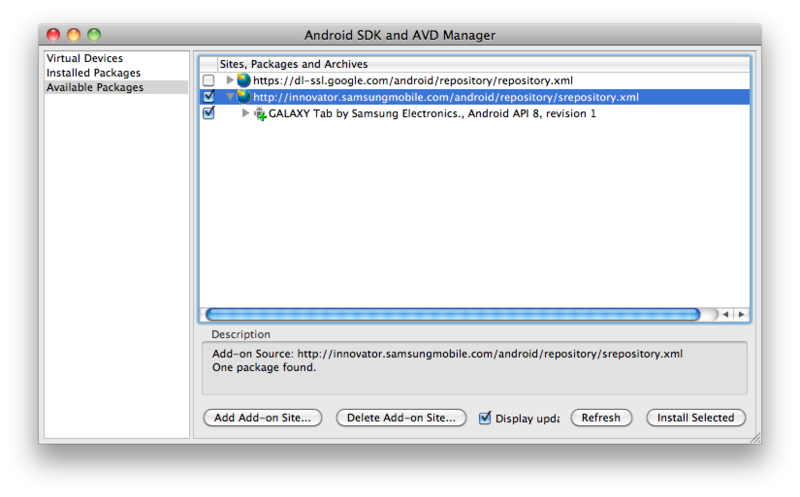Click Delete Add-on Site button
Viewport: 800px width, 497px height.
(x=401, y=417)
